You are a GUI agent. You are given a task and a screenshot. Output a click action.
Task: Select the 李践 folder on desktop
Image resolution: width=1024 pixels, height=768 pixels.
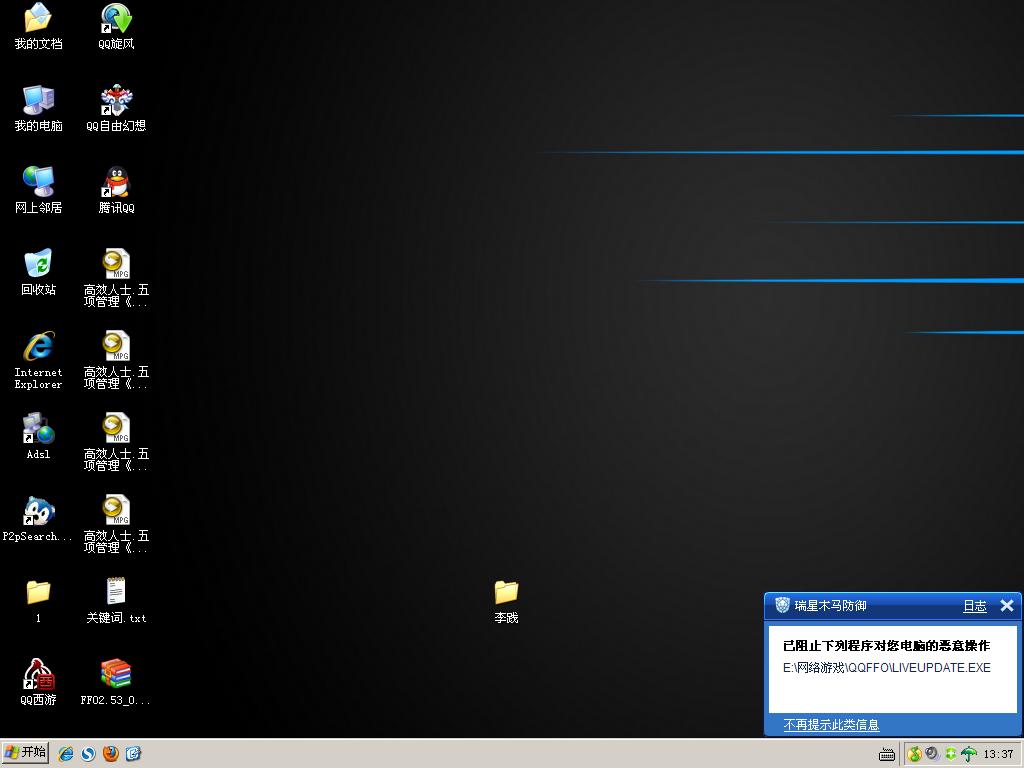tap(506, 601)
